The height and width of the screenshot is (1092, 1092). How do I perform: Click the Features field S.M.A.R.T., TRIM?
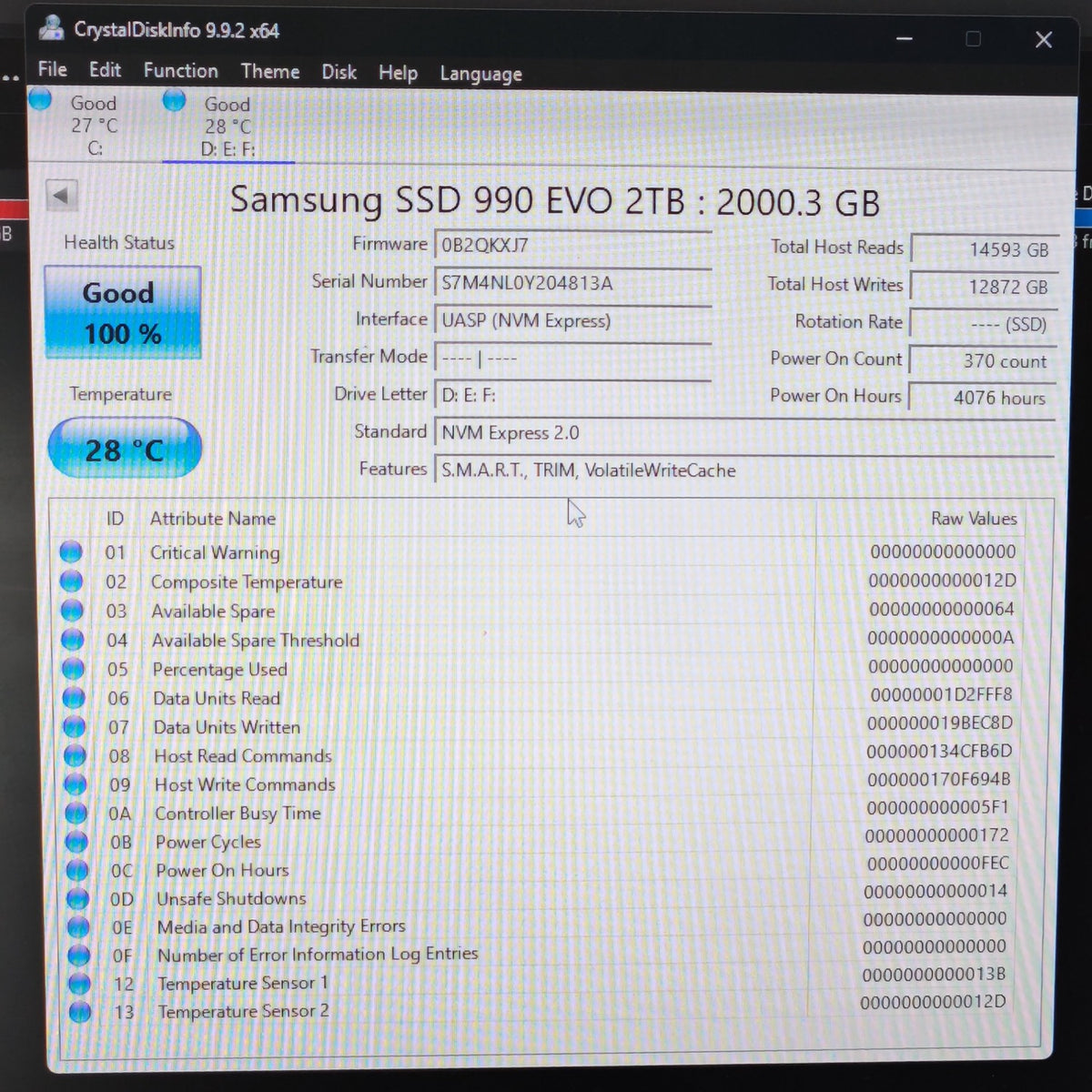pyautogui.click(x=744, y=470)
